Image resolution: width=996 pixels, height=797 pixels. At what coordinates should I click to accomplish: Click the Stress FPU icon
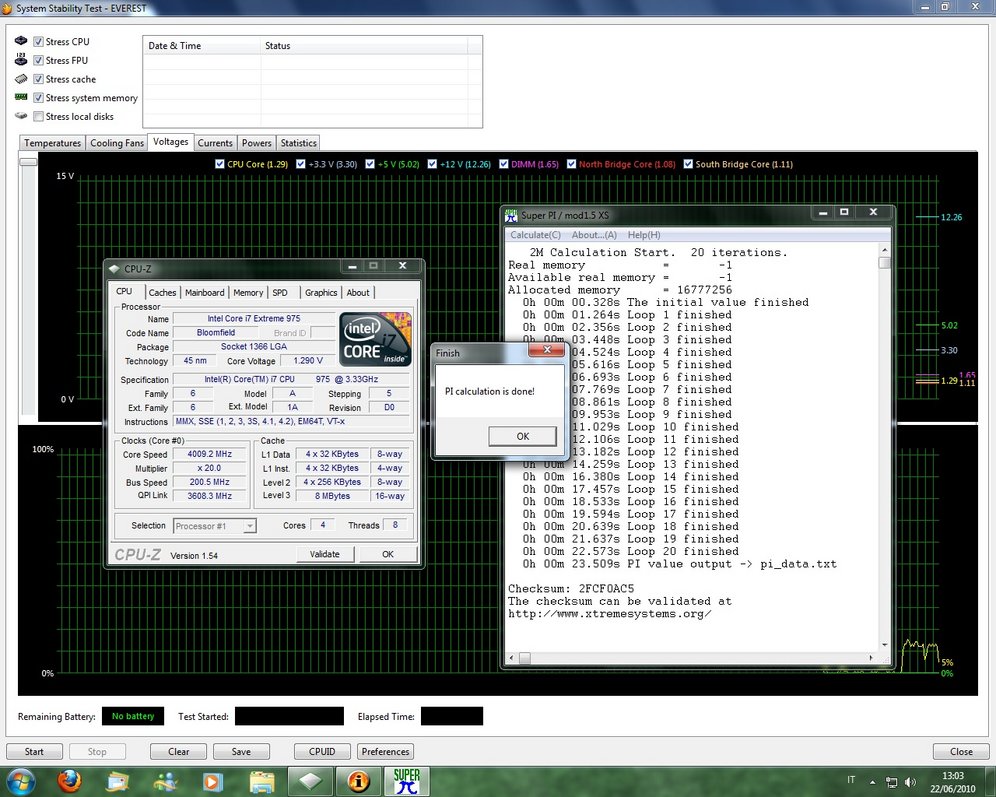21,60
